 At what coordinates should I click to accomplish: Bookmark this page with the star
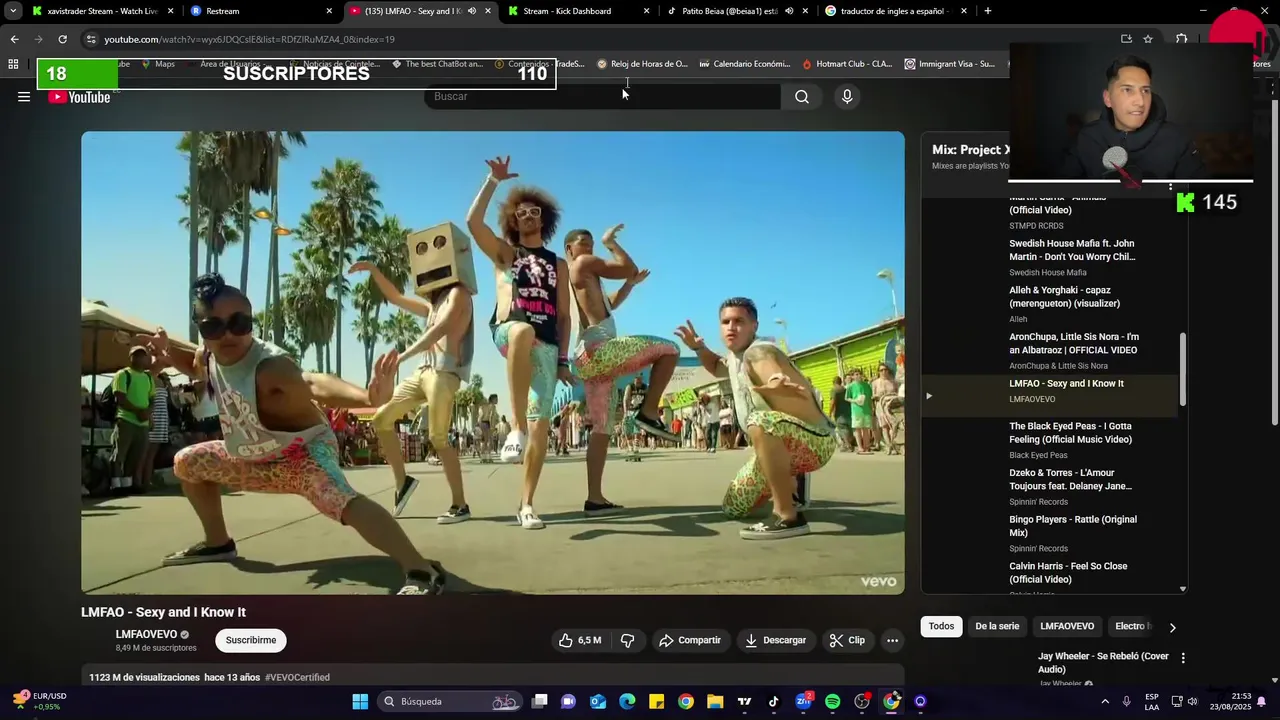click(x=1148, y=39)
